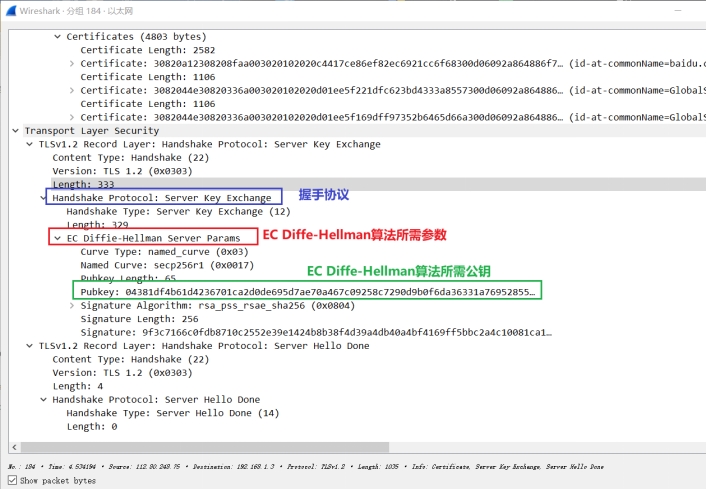The height and width of the screenshot is (490, 707).
Task: Click the Wireshark shark fin title icon
Action: coord(11,10)
